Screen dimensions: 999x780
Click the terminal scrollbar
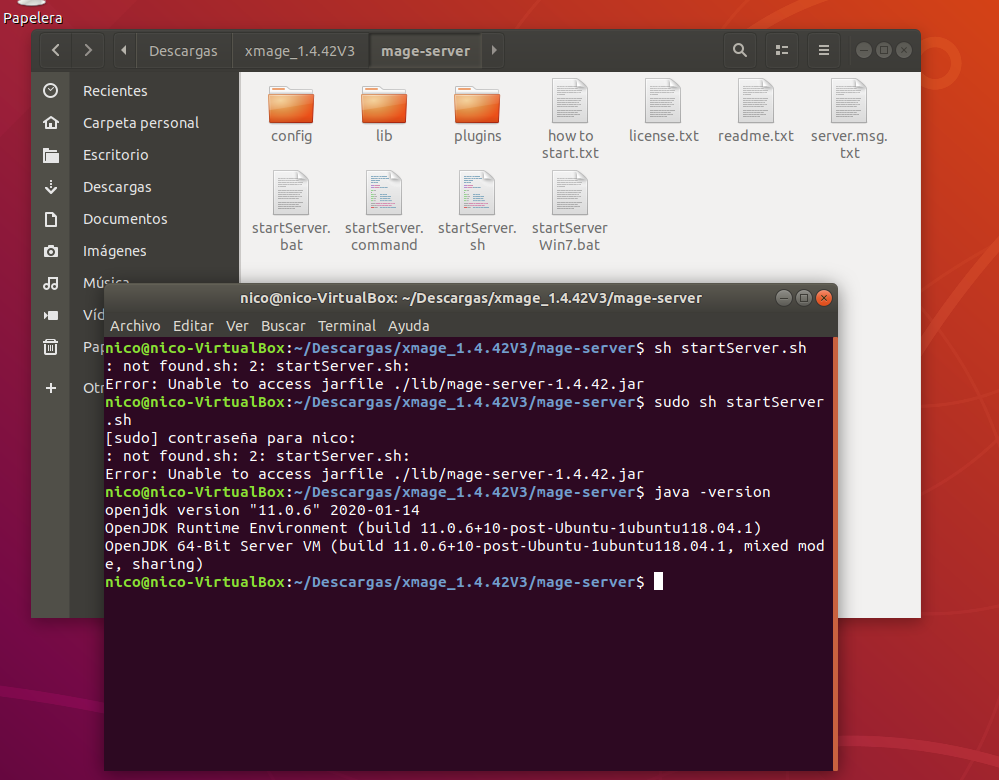click(835, 553)
